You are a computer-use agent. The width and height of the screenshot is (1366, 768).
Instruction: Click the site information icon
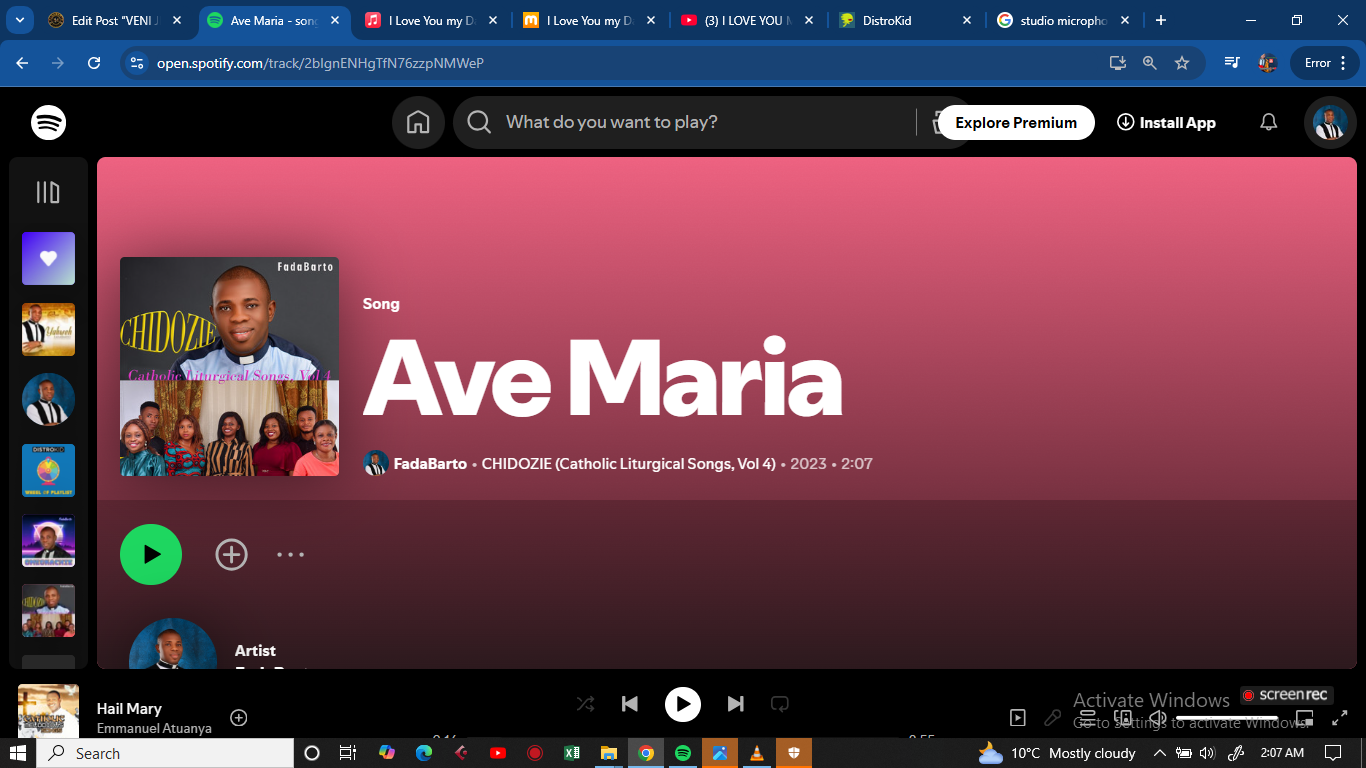[138, 63]
